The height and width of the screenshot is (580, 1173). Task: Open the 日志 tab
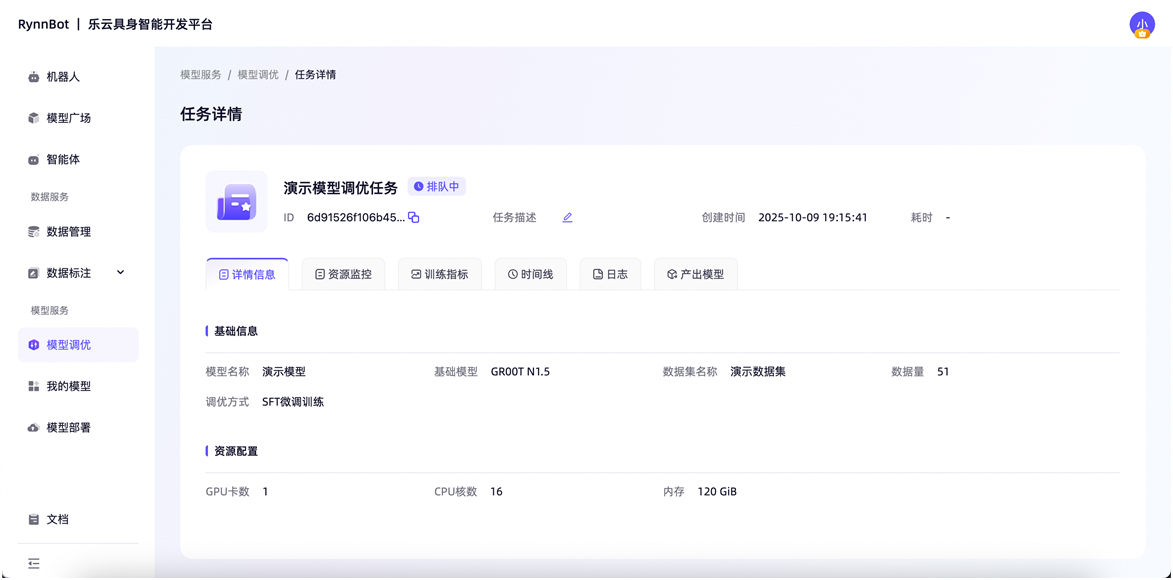(610, 275)
